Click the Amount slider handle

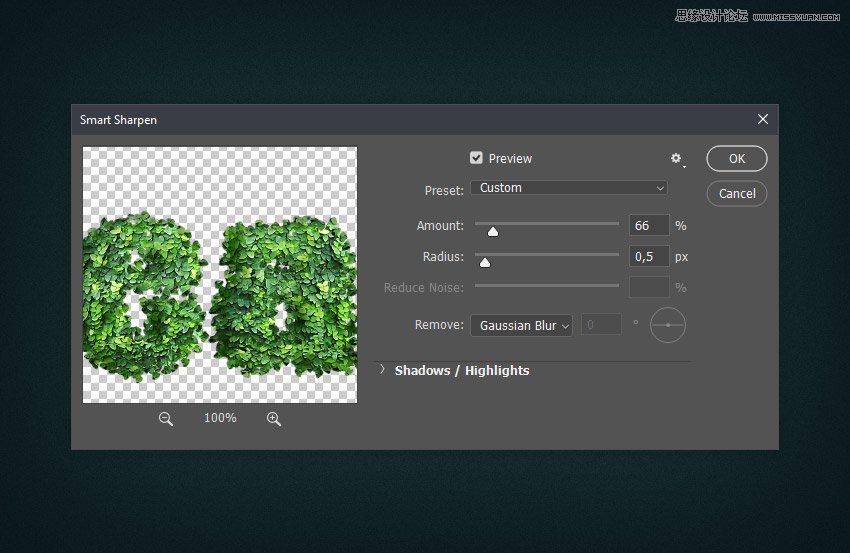pos(492,232)
